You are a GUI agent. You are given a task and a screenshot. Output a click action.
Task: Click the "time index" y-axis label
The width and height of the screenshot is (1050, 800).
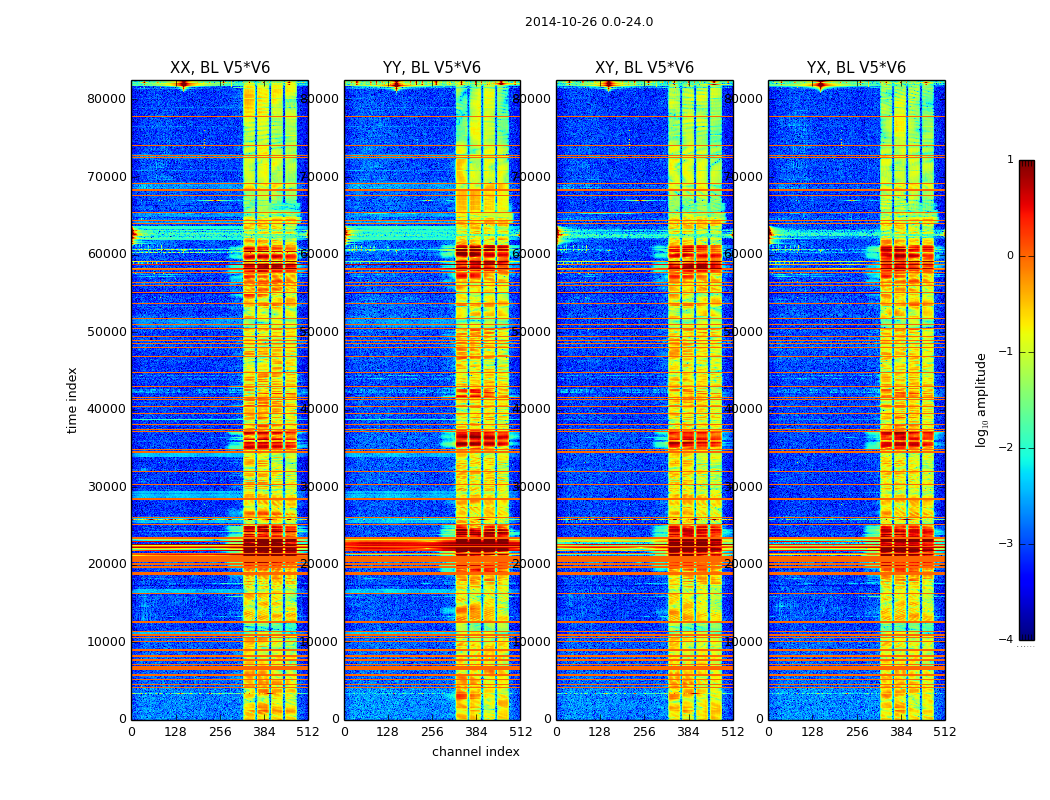click(x=72, y=400)
